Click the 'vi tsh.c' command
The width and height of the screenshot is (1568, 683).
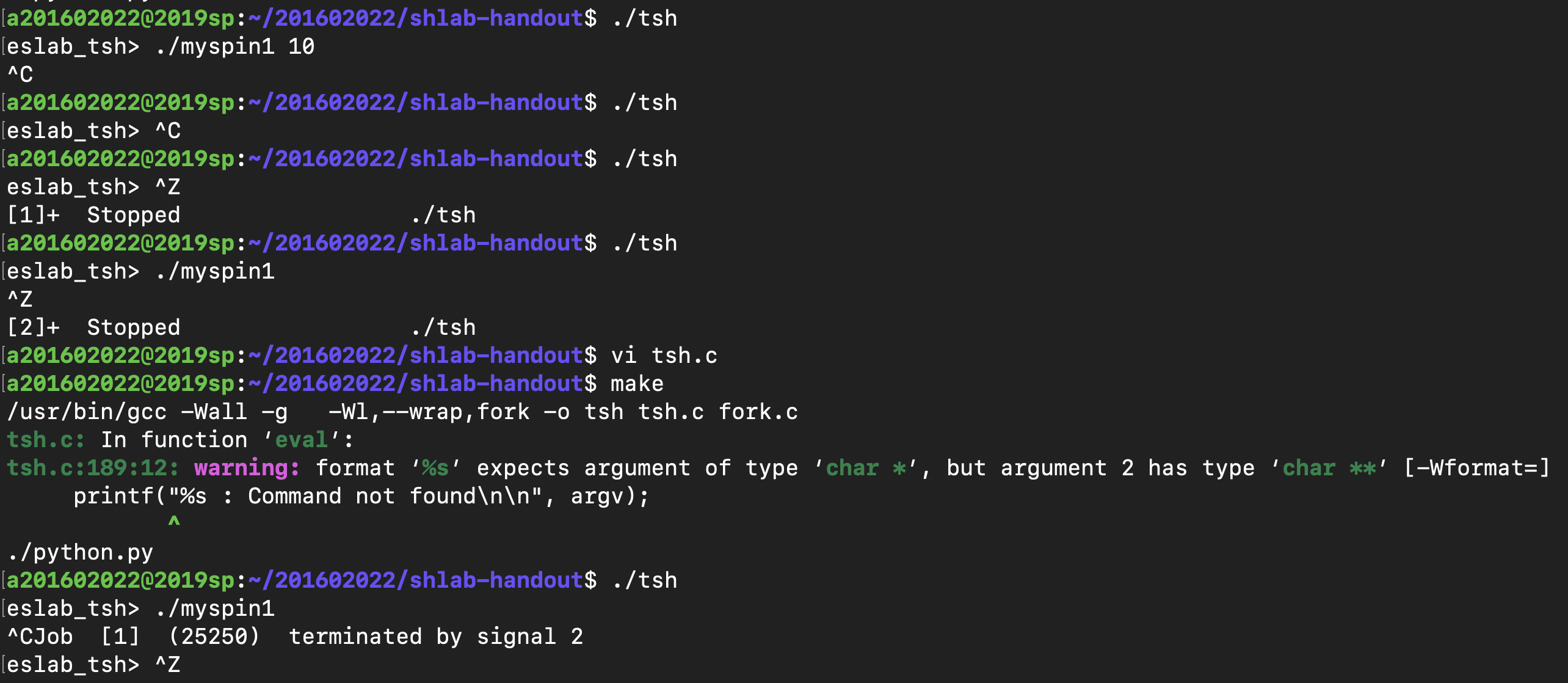664,356
